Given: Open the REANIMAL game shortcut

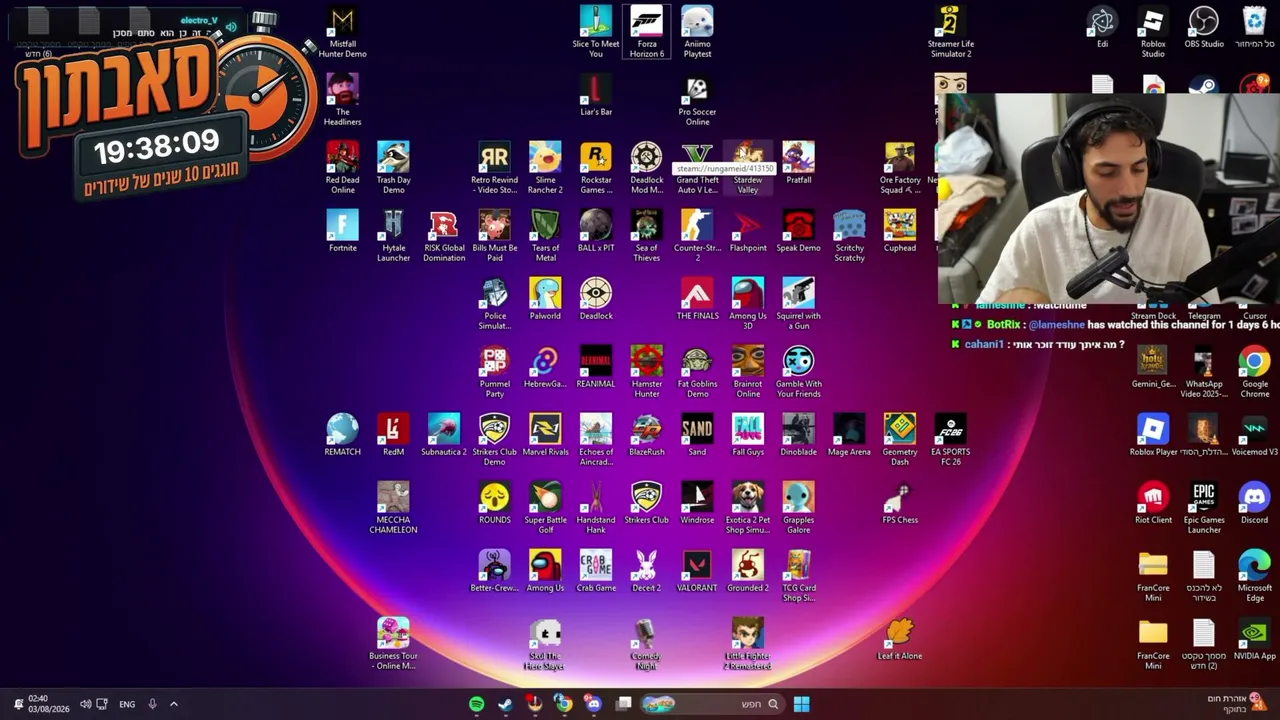Looking at the screenshot, I should 596,367.
